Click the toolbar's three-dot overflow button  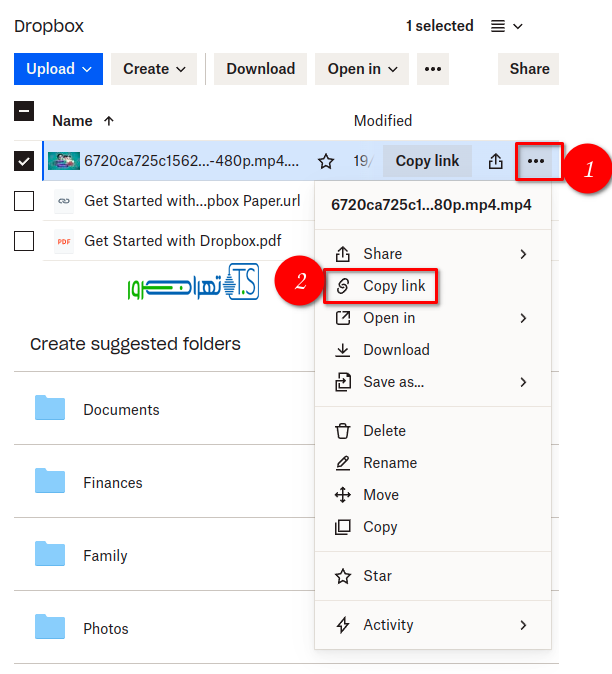point(432,69)
